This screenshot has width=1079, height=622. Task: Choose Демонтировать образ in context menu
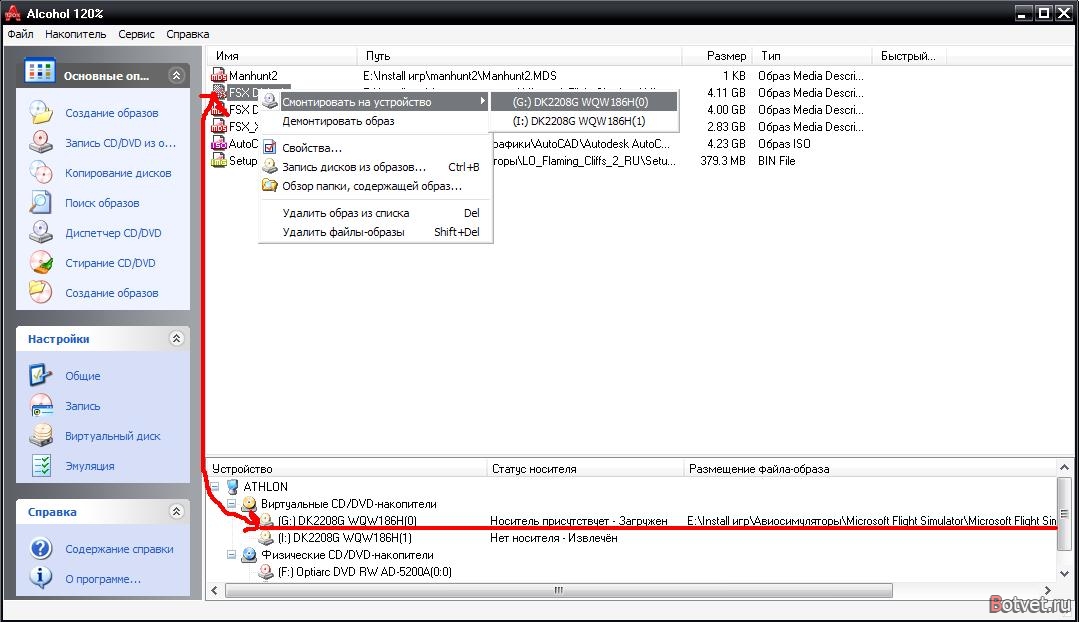pyautogui.click(x=374, y=121)
